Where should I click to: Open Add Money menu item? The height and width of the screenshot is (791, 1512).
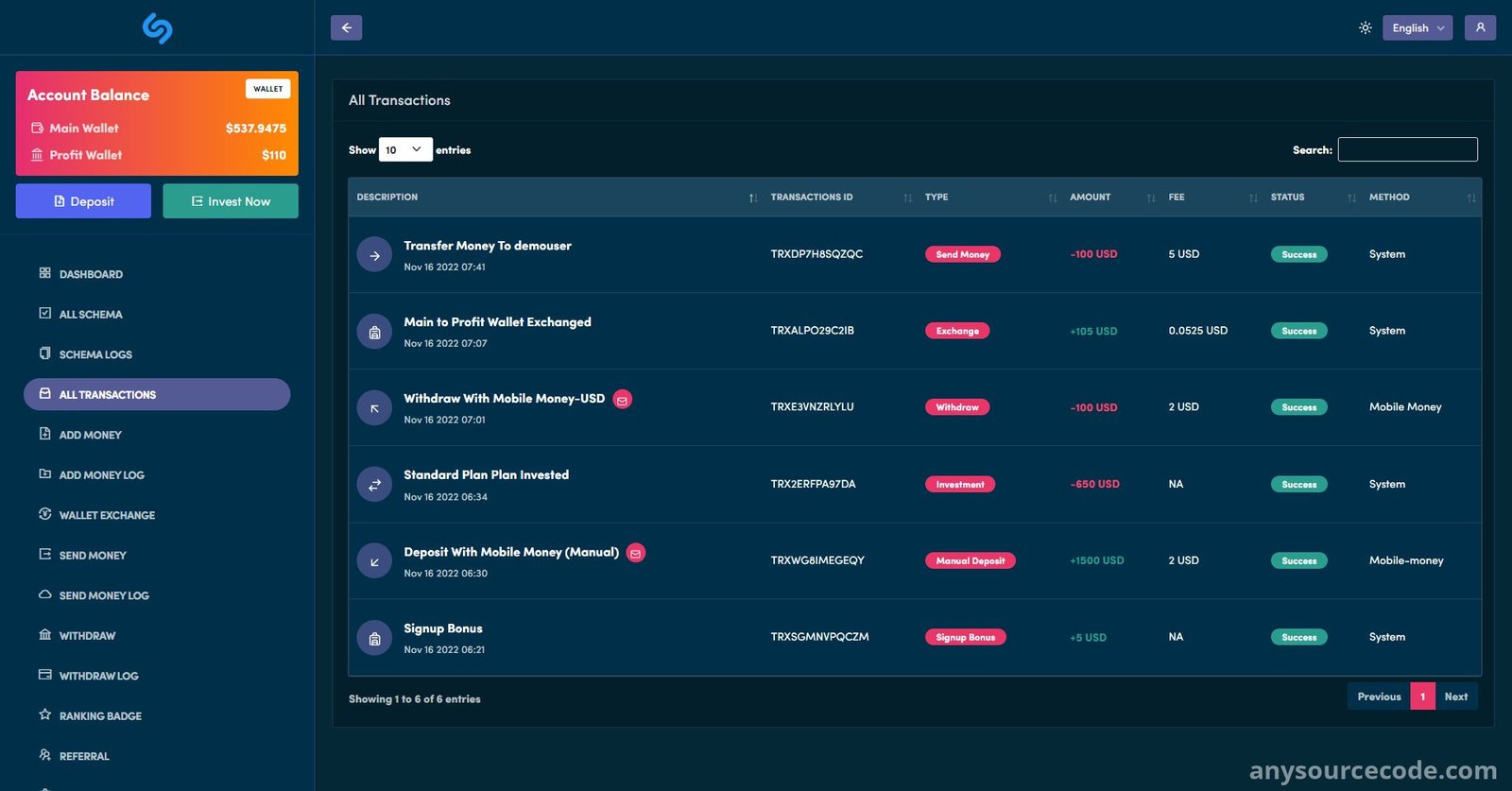pos(157,435)
